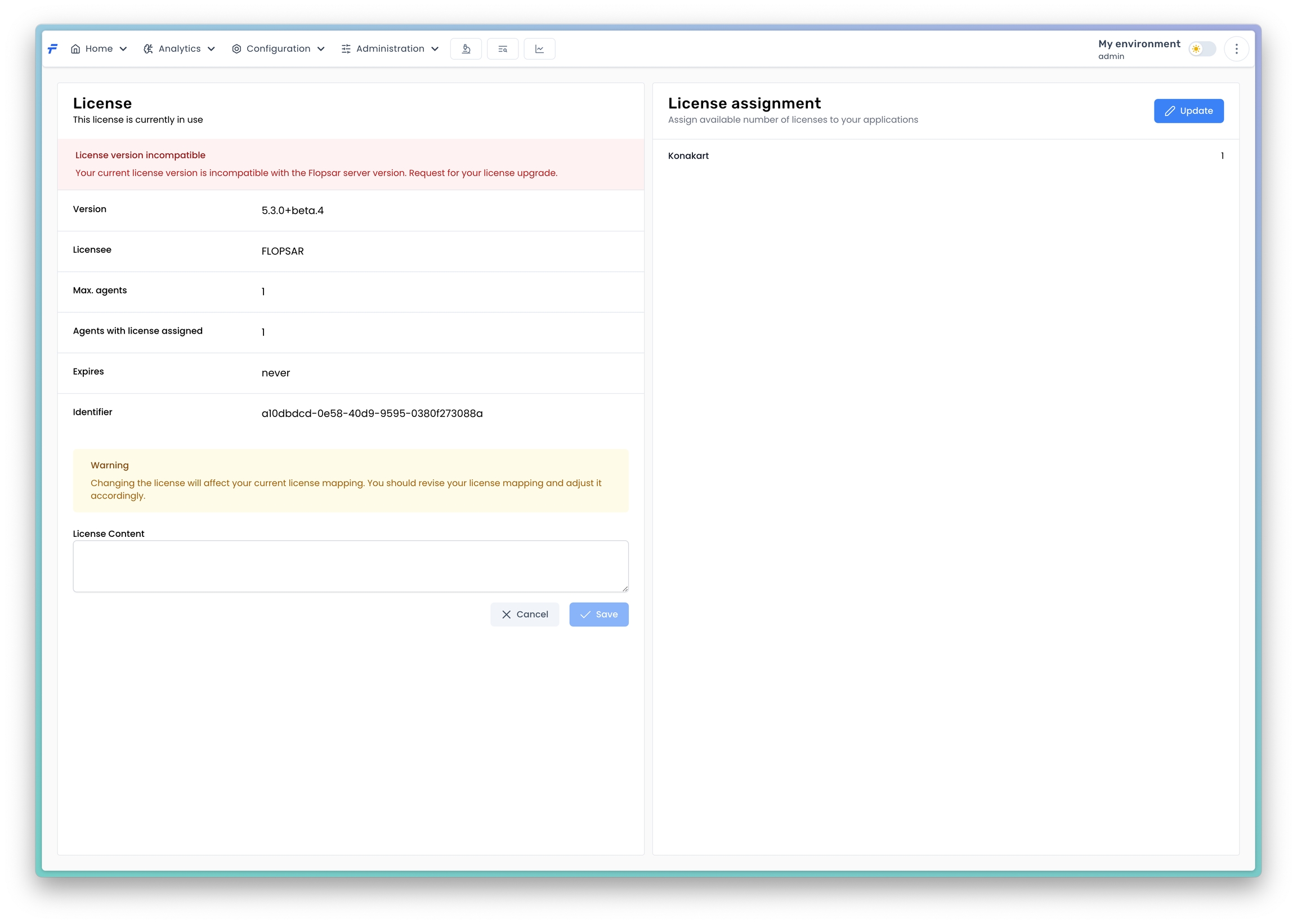Expand the Analytics dropdown chevron
1297x924 pixels.
tap(211, 49)
